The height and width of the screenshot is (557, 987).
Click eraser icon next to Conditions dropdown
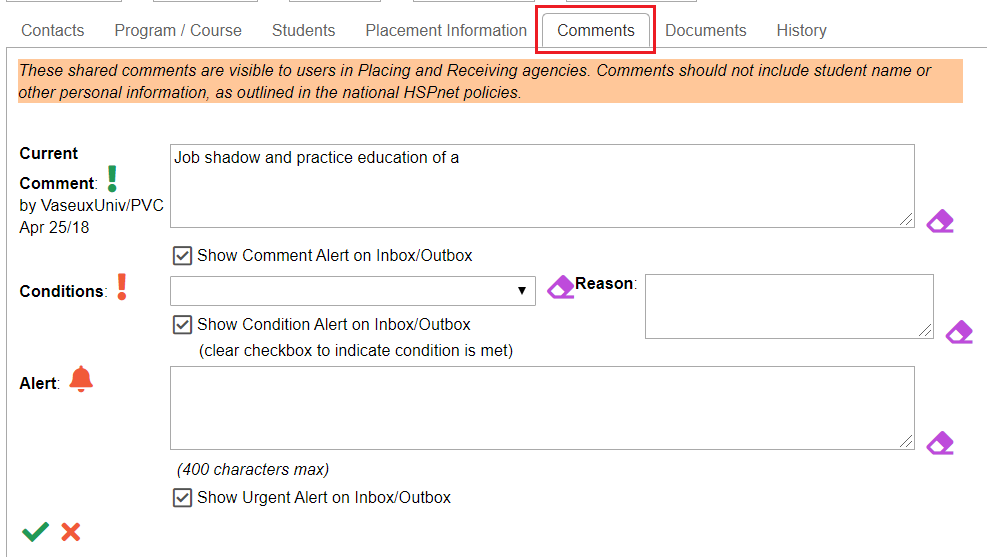560,287
